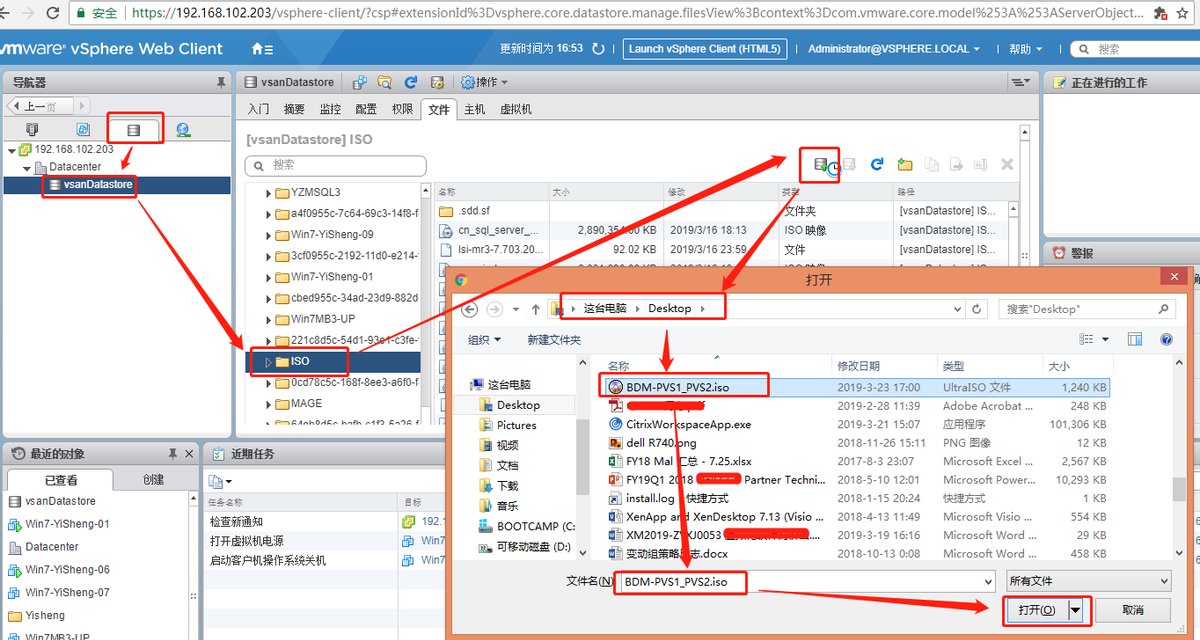Create a new folder in datastore
1200x640 pixels.
click(x=904, y=164)
